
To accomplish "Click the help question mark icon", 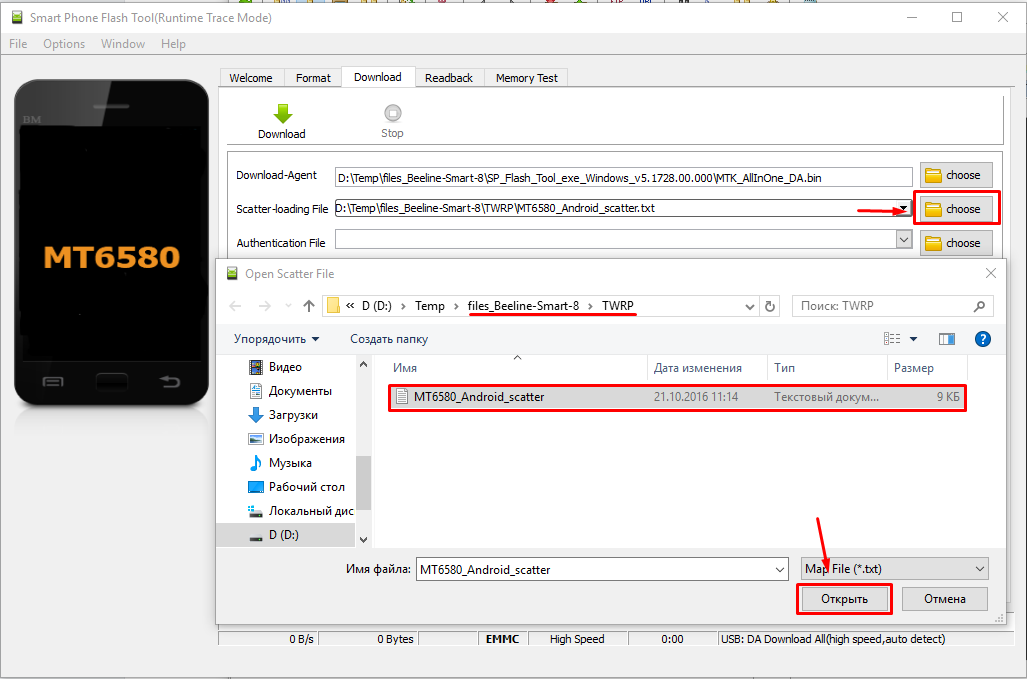I will (982, 339).
